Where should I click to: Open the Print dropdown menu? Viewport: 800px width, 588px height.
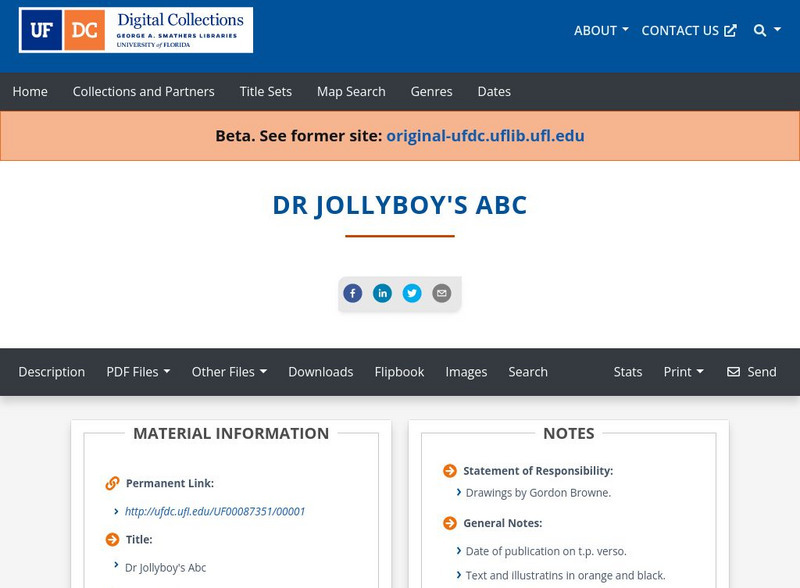click(683, 371)
